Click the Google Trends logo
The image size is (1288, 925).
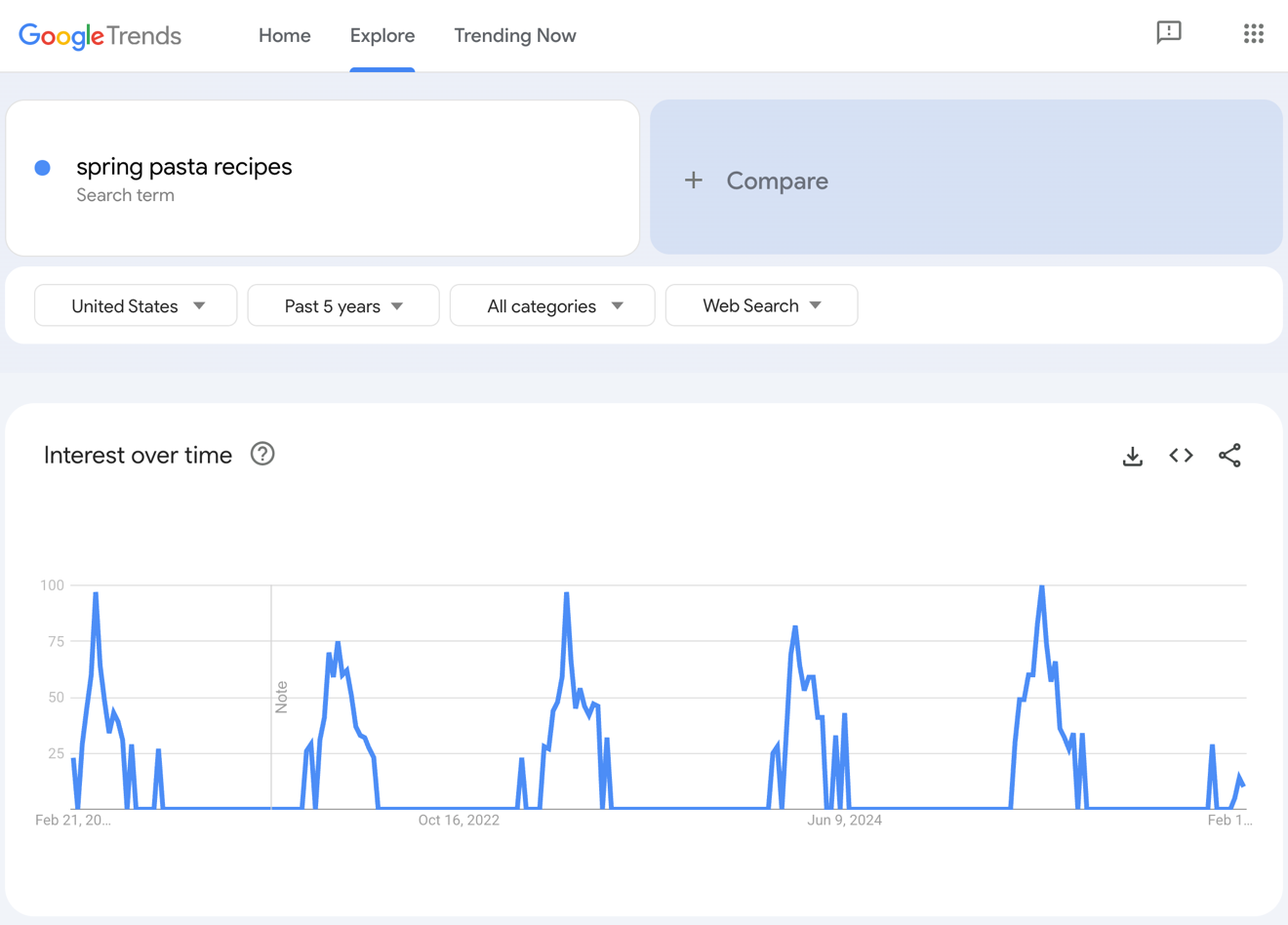point(99,36)
